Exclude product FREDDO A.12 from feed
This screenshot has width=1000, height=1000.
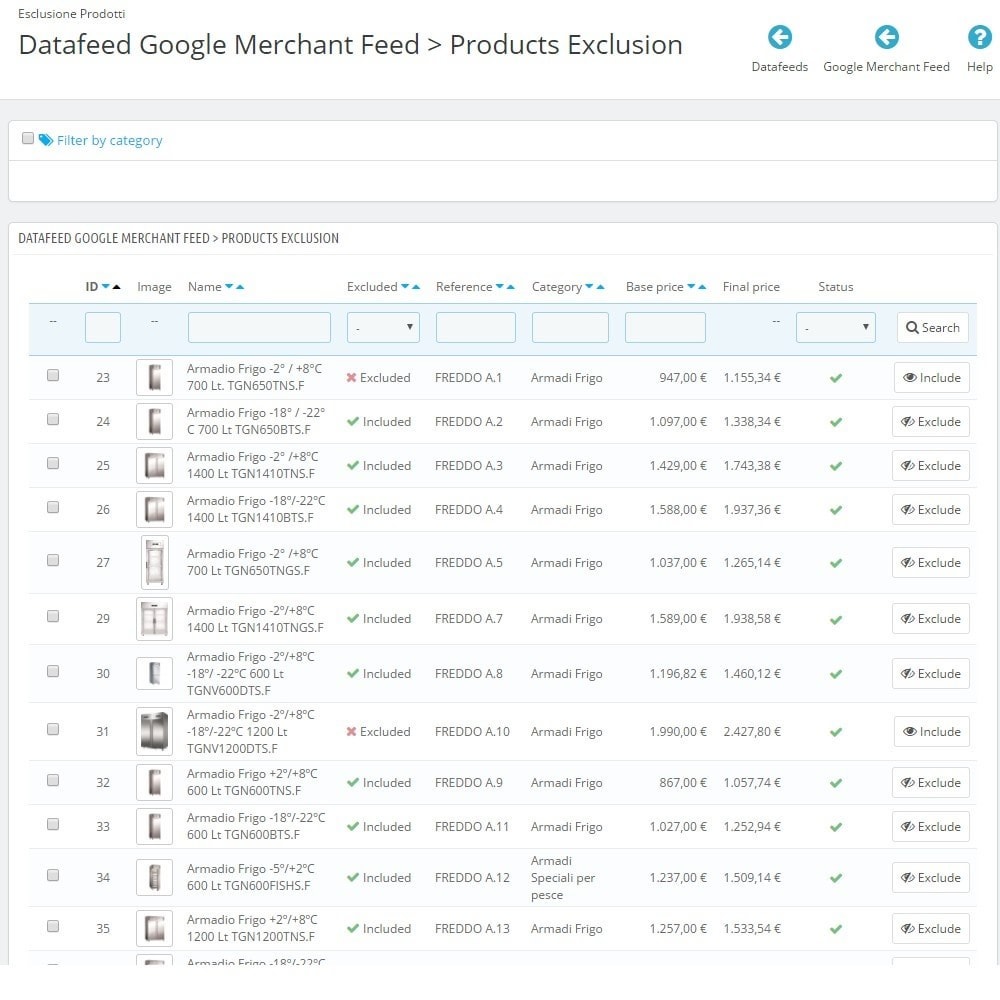click(x=930, y=878)
